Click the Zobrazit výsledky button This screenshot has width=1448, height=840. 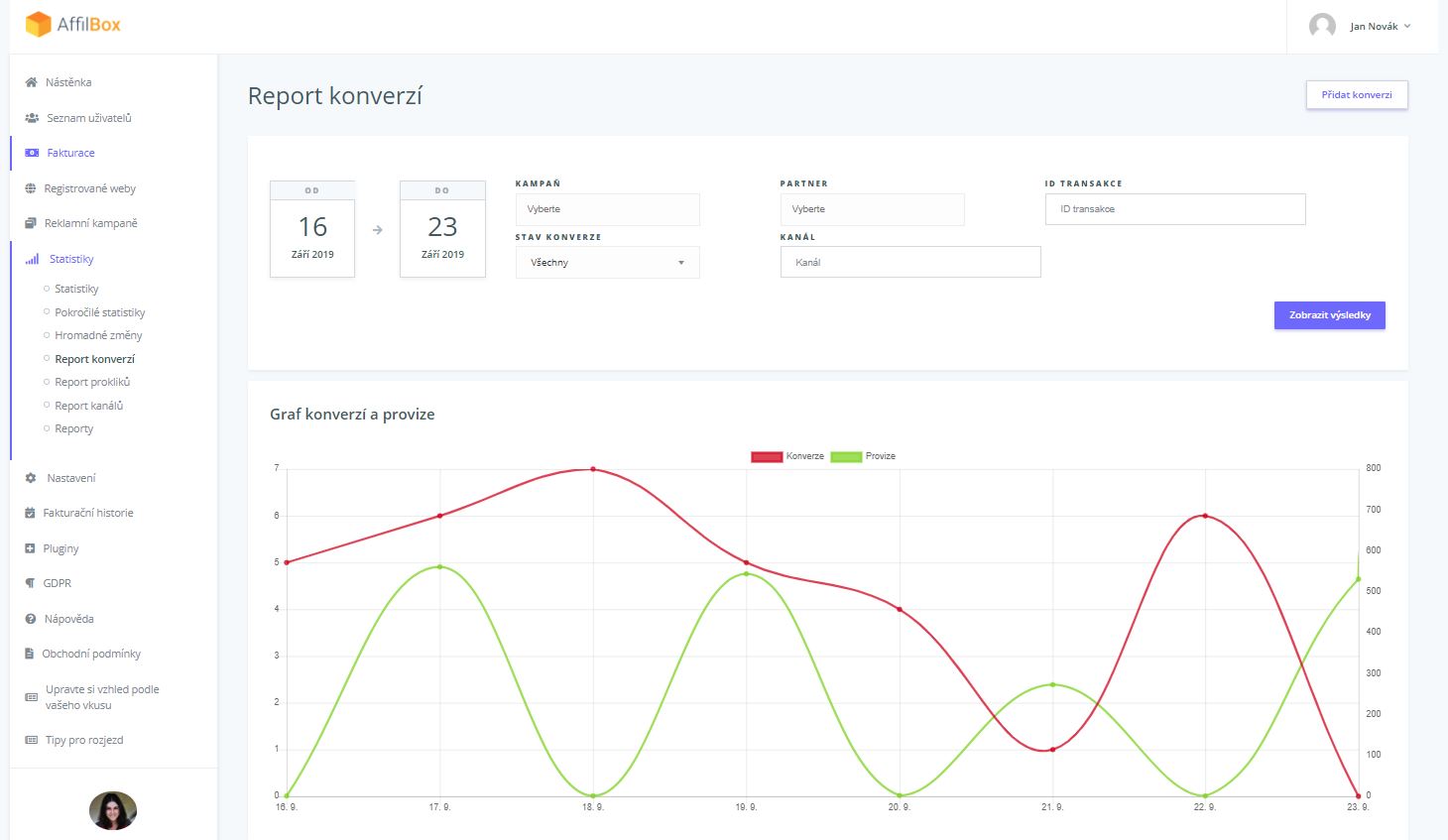pos(1330,315)
